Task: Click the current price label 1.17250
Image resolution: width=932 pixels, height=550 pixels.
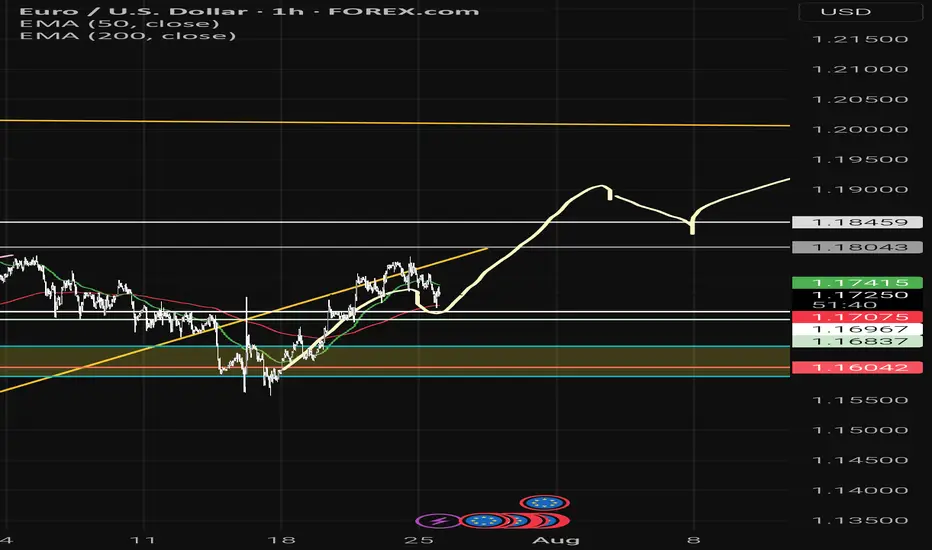Action: (x=860, y=295)
